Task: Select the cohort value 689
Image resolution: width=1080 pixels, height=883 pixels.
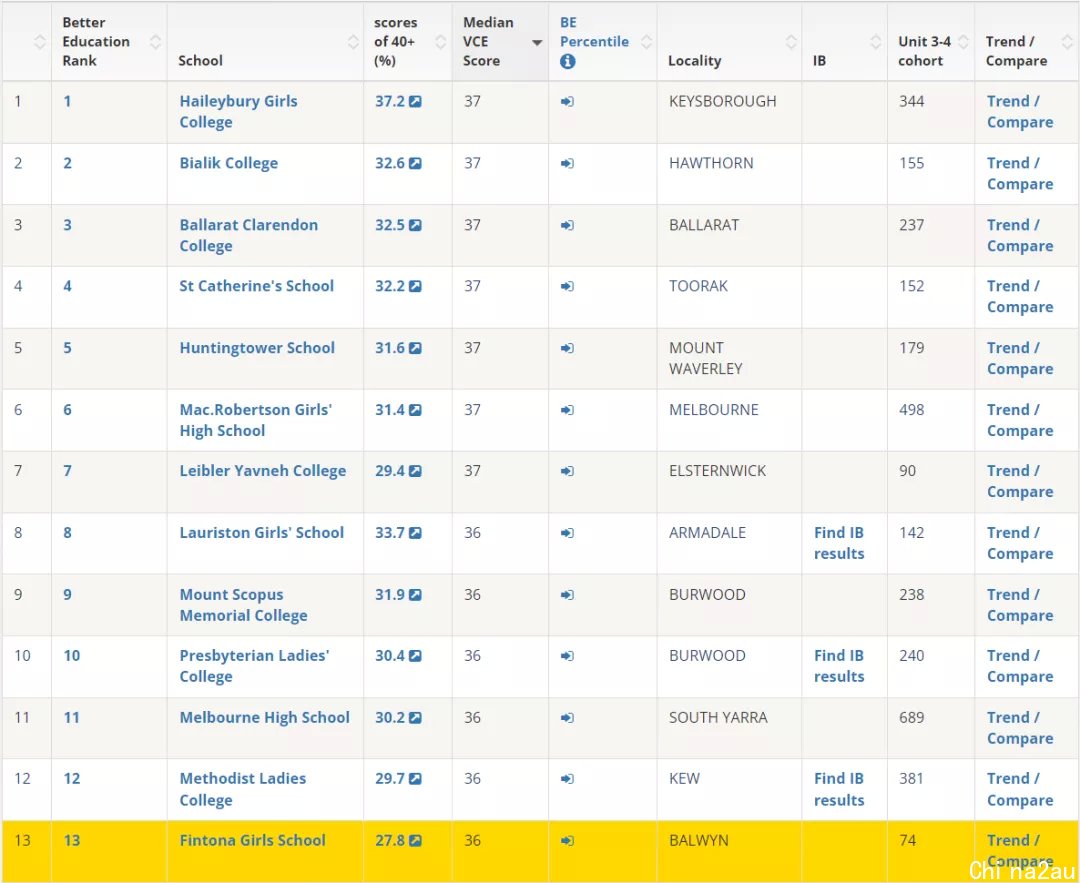Action: coord(912,717)
